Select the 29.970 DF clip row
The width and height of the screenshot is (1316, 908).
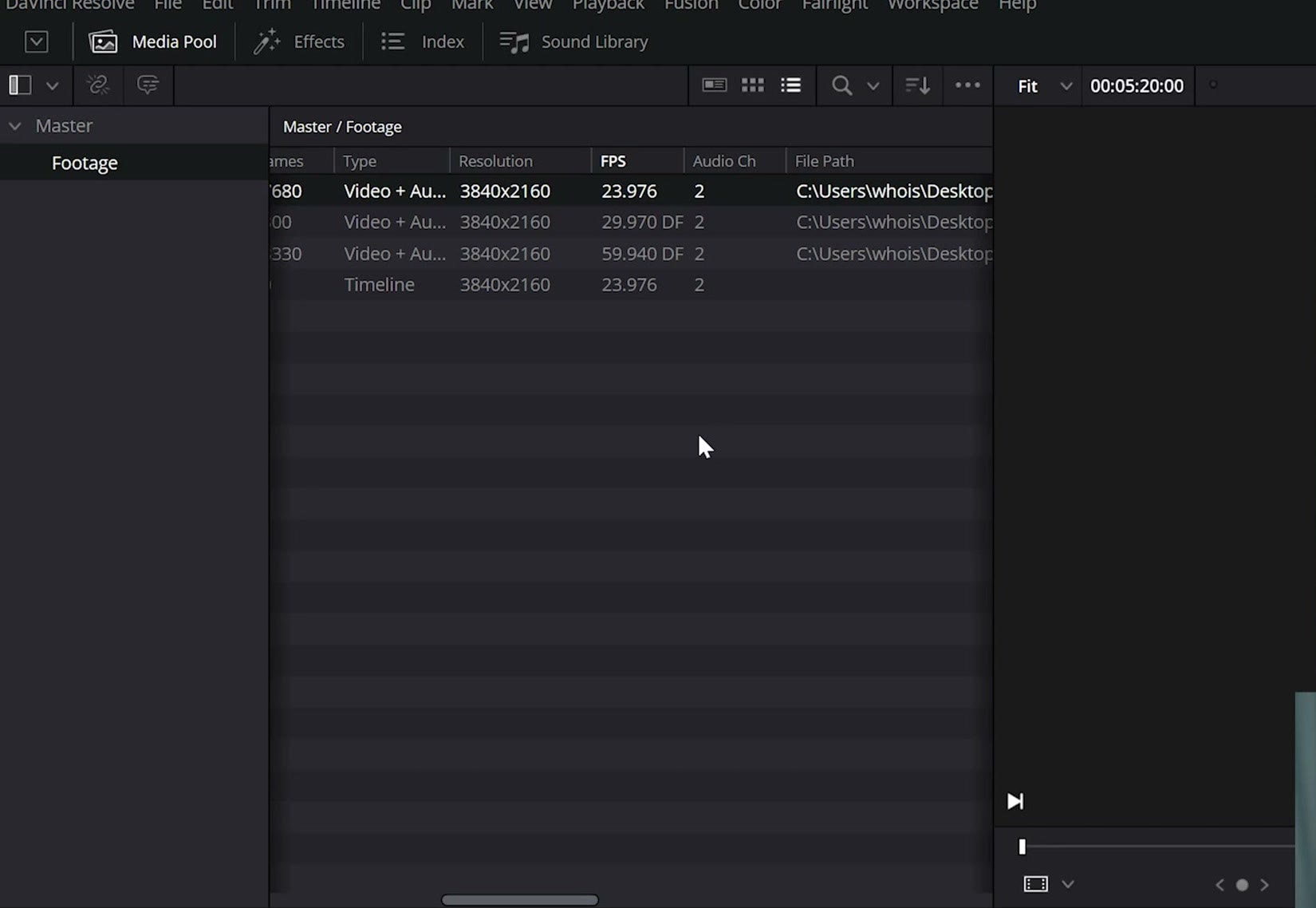click(x=631, y=222)
